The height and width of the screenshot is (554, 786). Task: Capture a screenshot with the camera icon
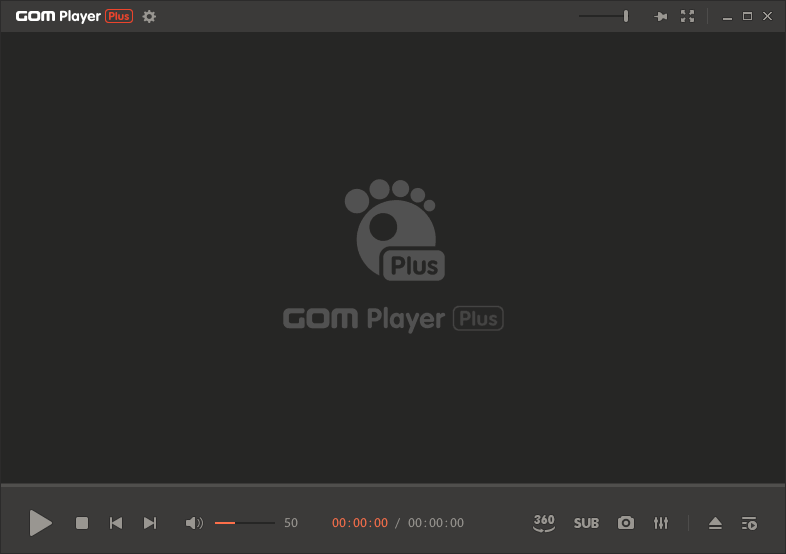tap(626, 523)
